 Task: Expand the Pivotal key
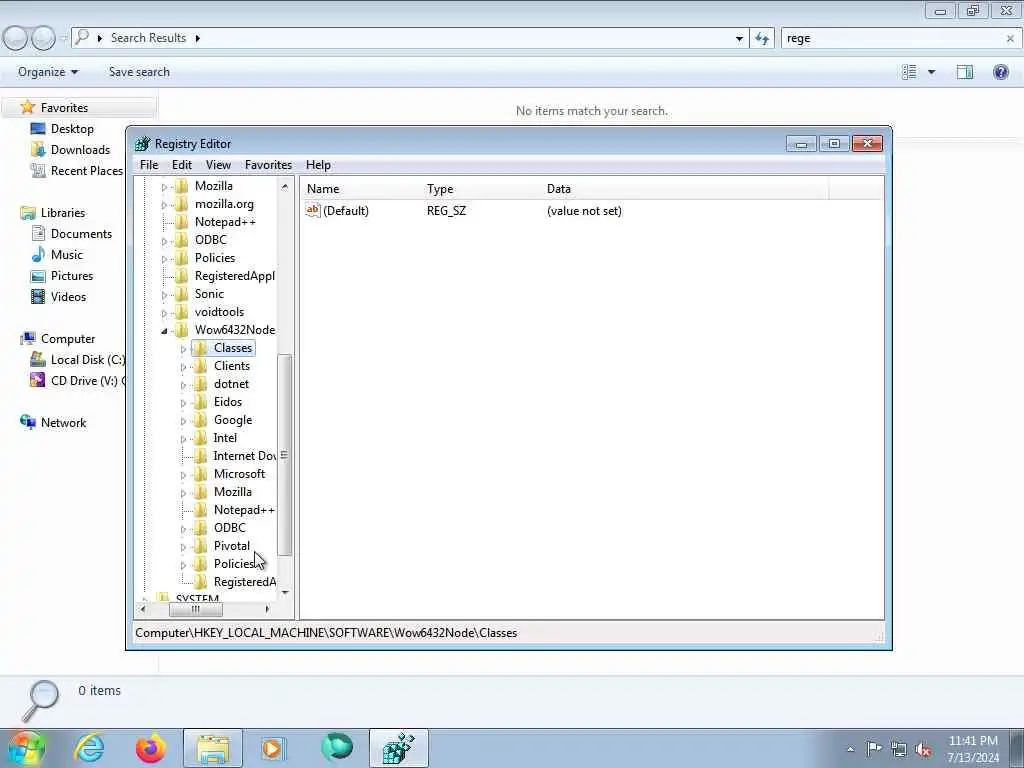point(184,547)
